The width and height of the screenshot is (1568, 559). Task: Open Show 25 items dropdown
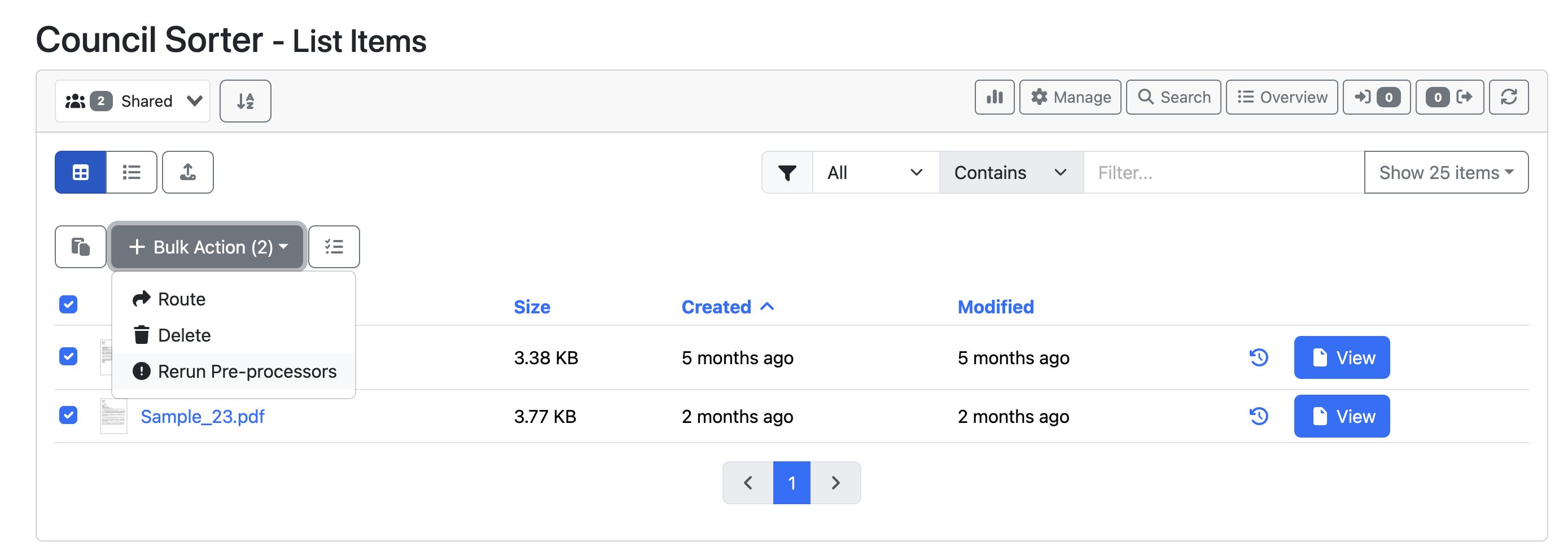(1446, 172)
